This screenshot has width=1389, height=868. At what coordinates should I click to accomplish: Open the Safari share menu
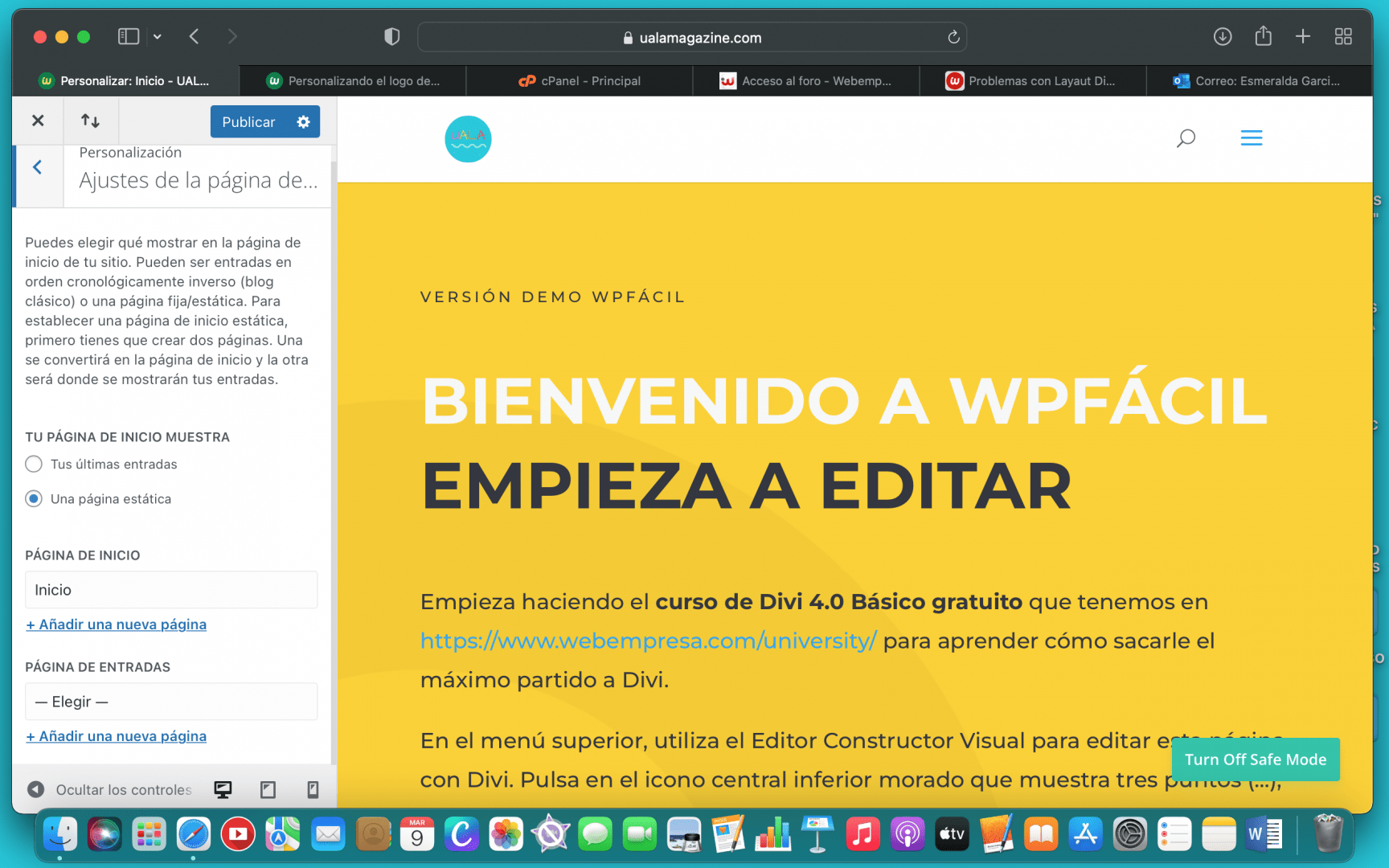pyautogui.click(x=1263, y=35)
